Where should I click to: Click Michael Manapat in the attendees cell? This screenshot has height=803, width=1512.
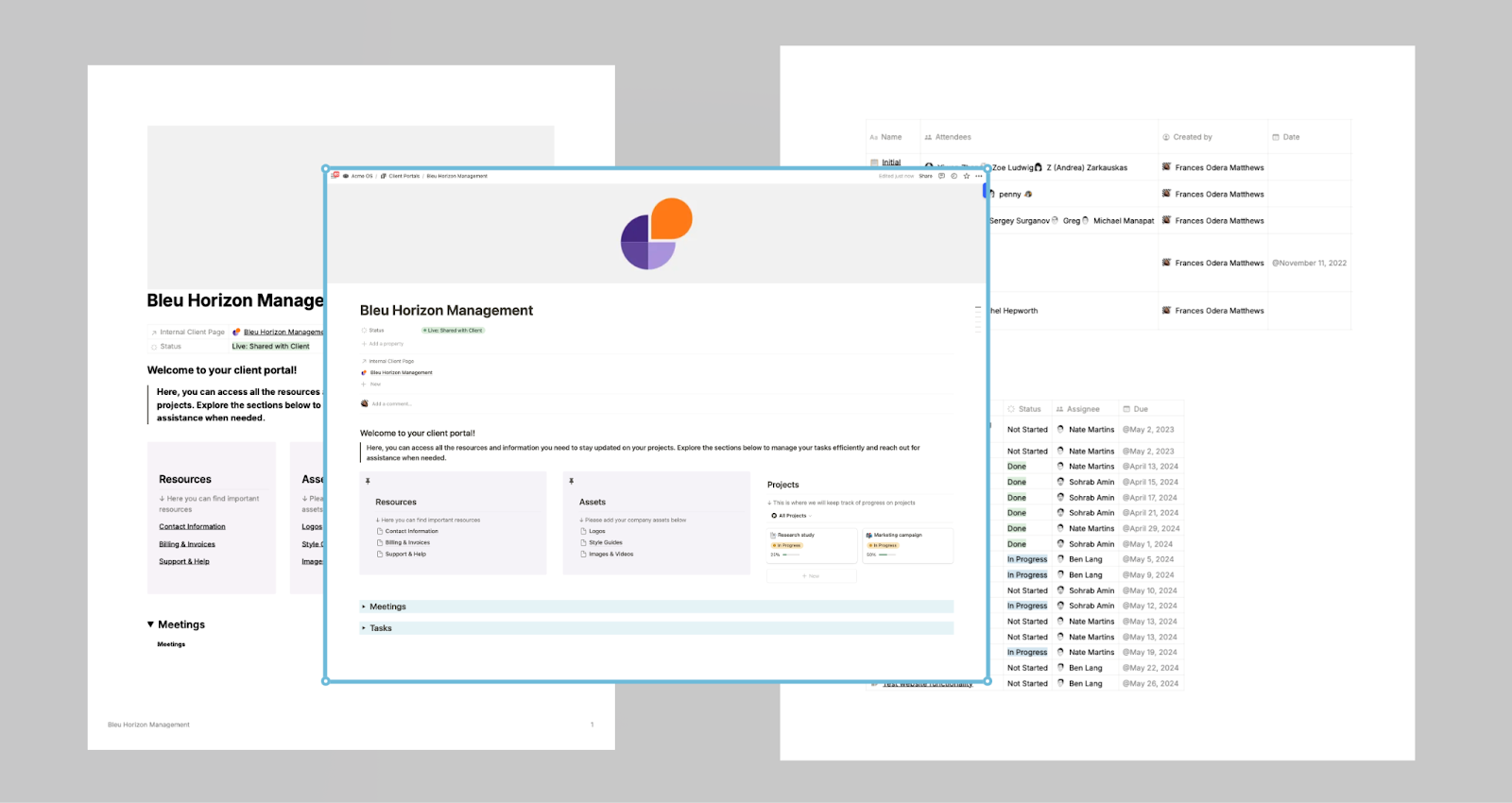click(1124, 220)
